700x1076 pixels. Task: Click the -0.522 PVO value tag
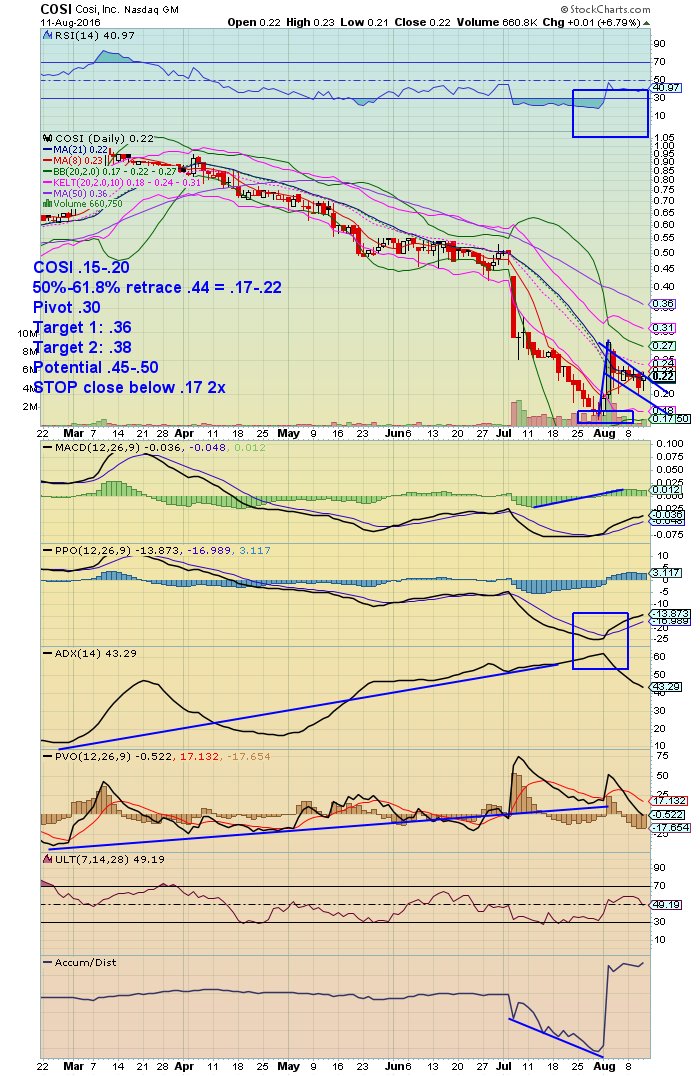coord(667,815)
